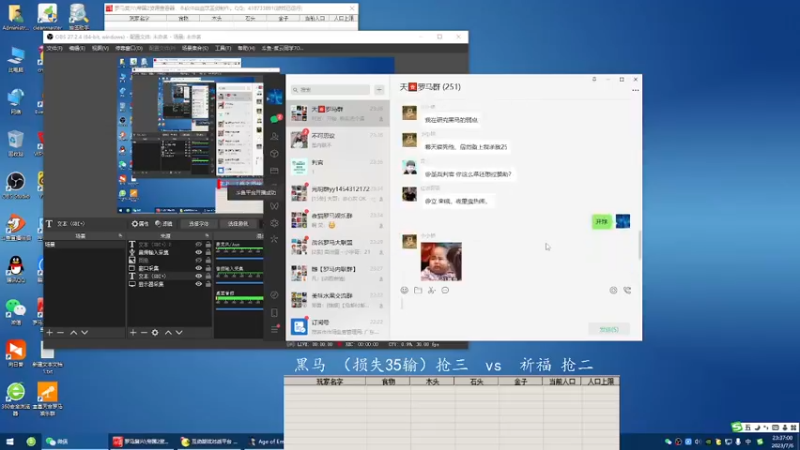Toggle lock on window capture source
Viewport: 800px width, 450px height.
pos(208,268)
